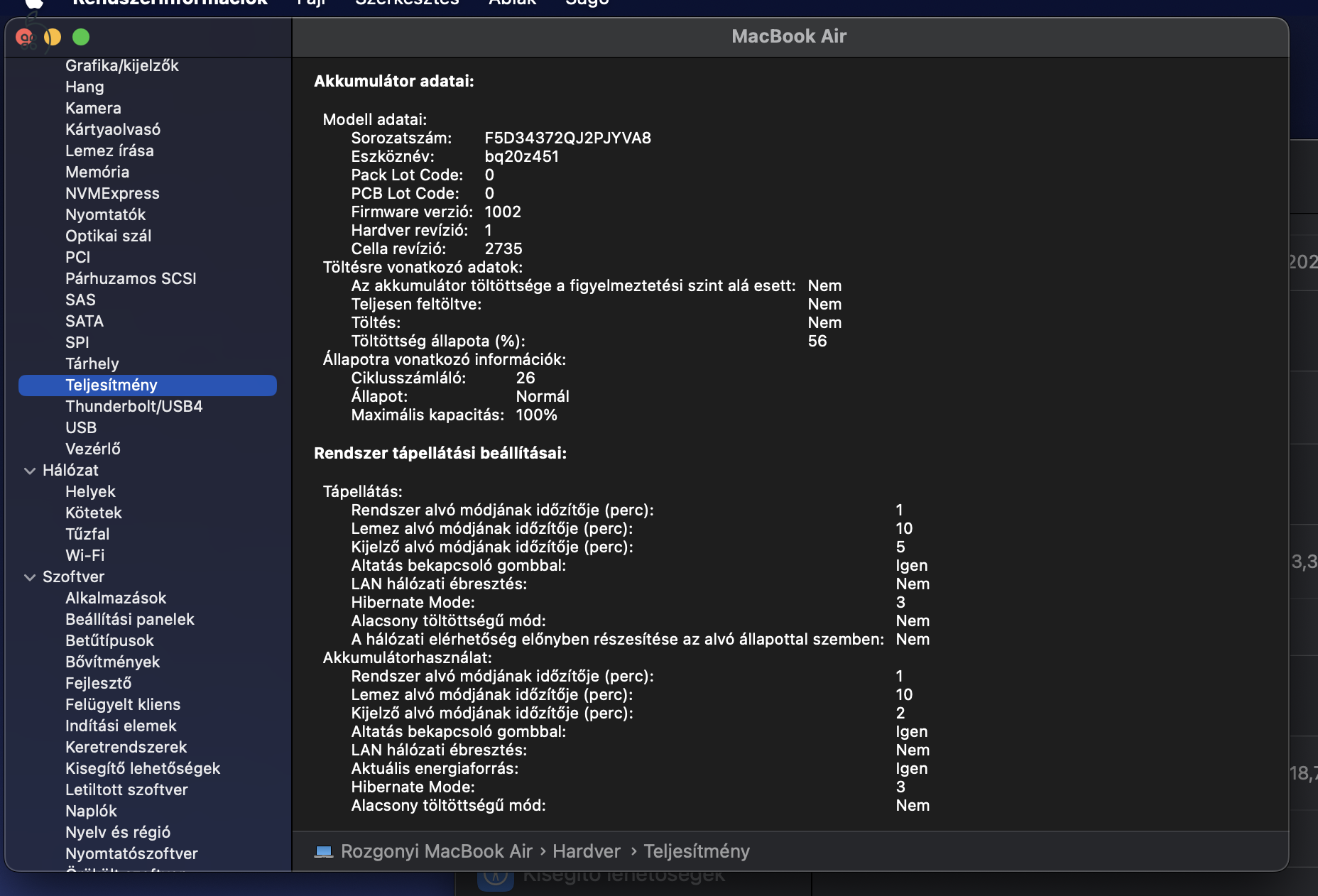Viewport: 1318px width, 896px height.
Task: Select the Hálózat category label
Action: [70, 470]
